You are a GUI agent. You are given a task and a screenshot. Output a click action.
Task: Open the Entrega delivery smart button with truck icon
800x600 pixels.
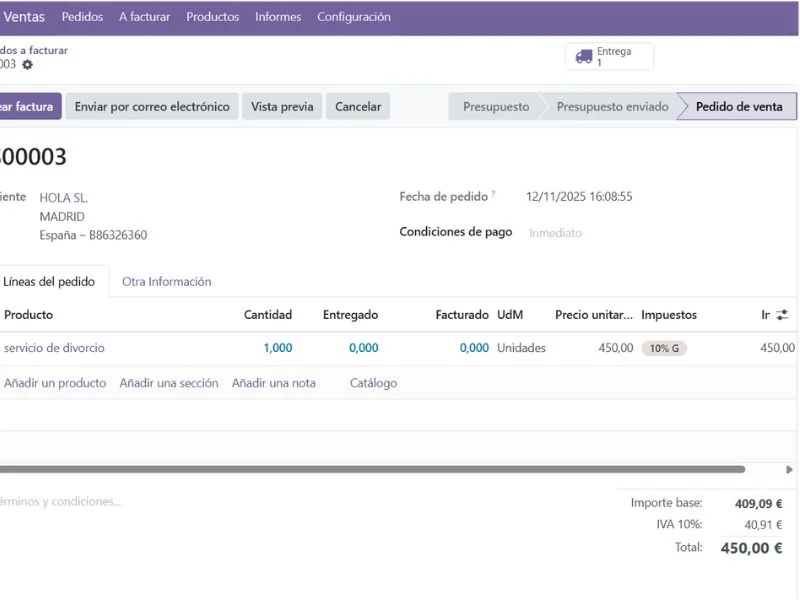coord(608,55)
